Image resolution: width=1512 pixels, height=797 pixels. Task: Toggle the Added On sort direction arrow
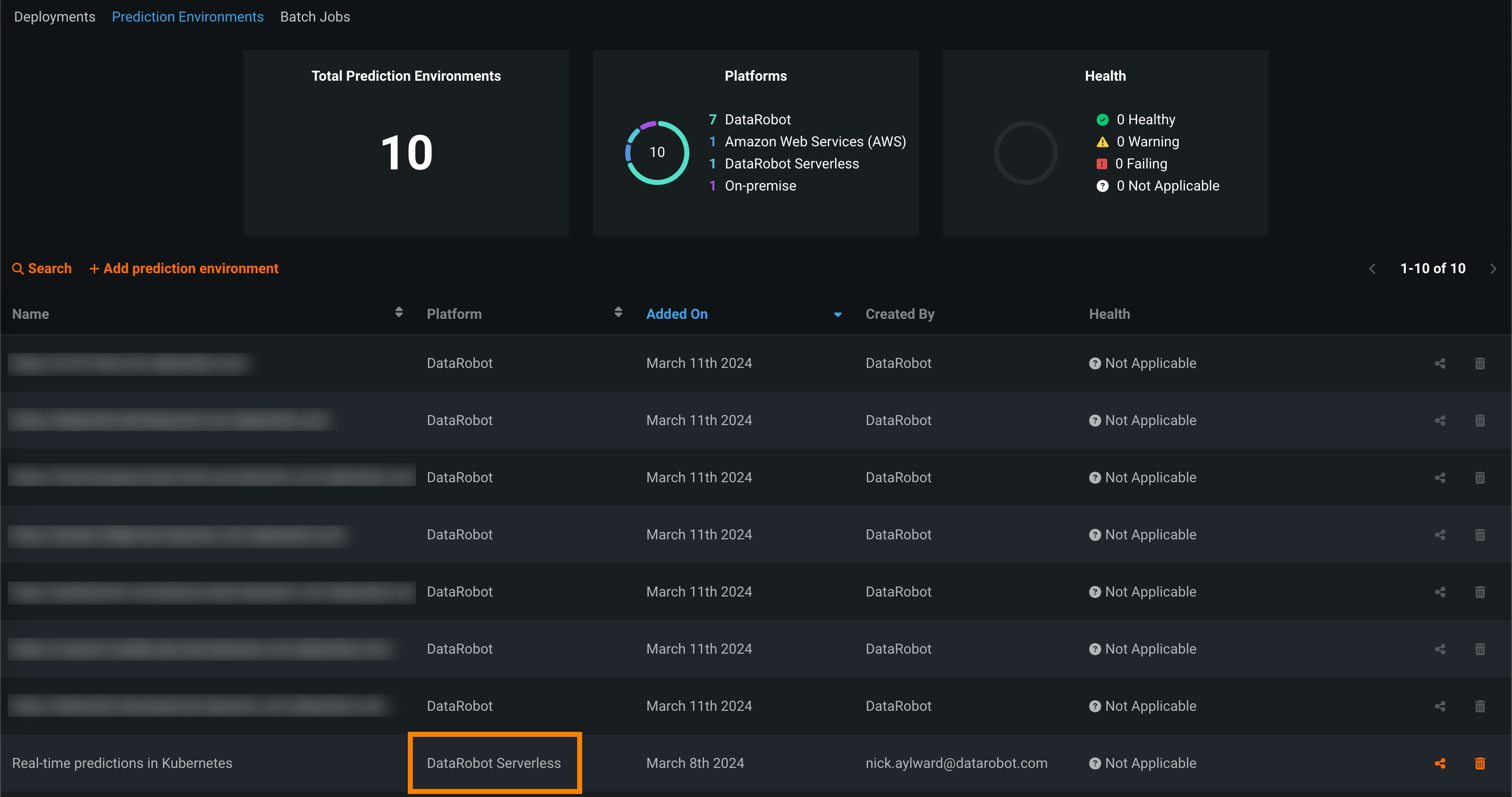(838, 315)
